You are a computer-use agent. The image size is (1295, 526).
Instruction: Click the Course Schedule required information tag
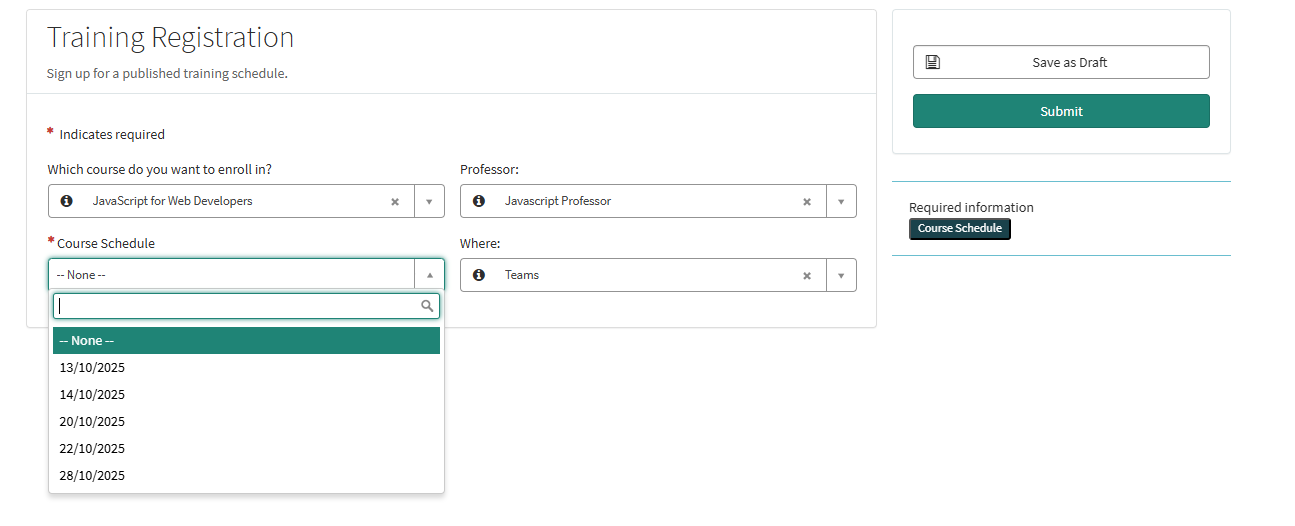pyautogui.click(x=960, y=229)
